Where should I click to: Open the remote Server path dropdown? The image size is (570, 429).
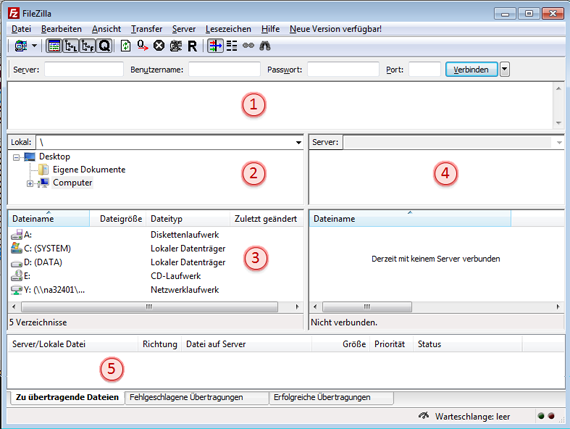(x=559, y=142)
